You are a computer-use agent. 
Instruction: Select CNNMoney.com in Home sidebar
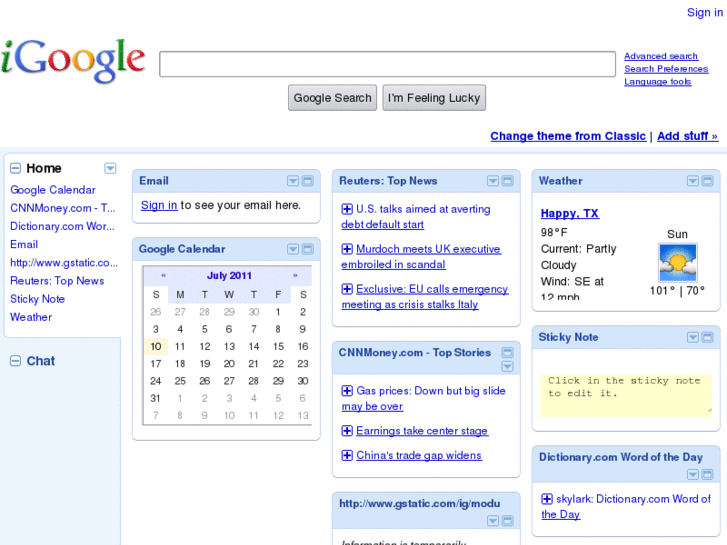(63, 208)
